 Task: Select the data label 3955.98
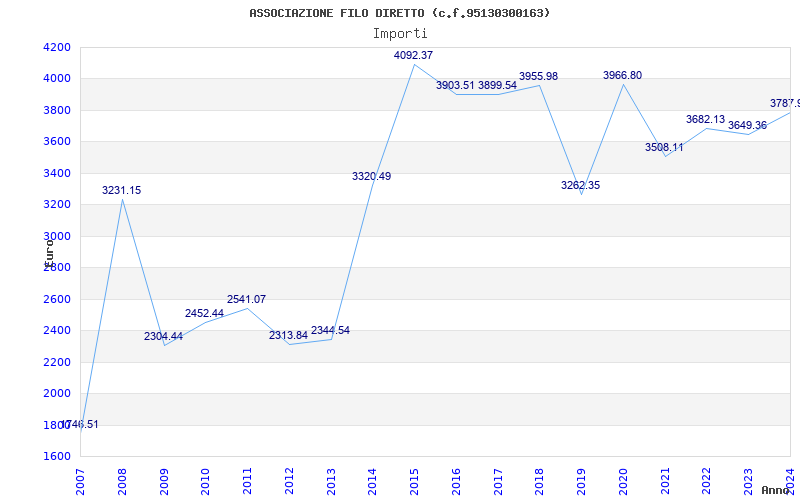[538, 77]
